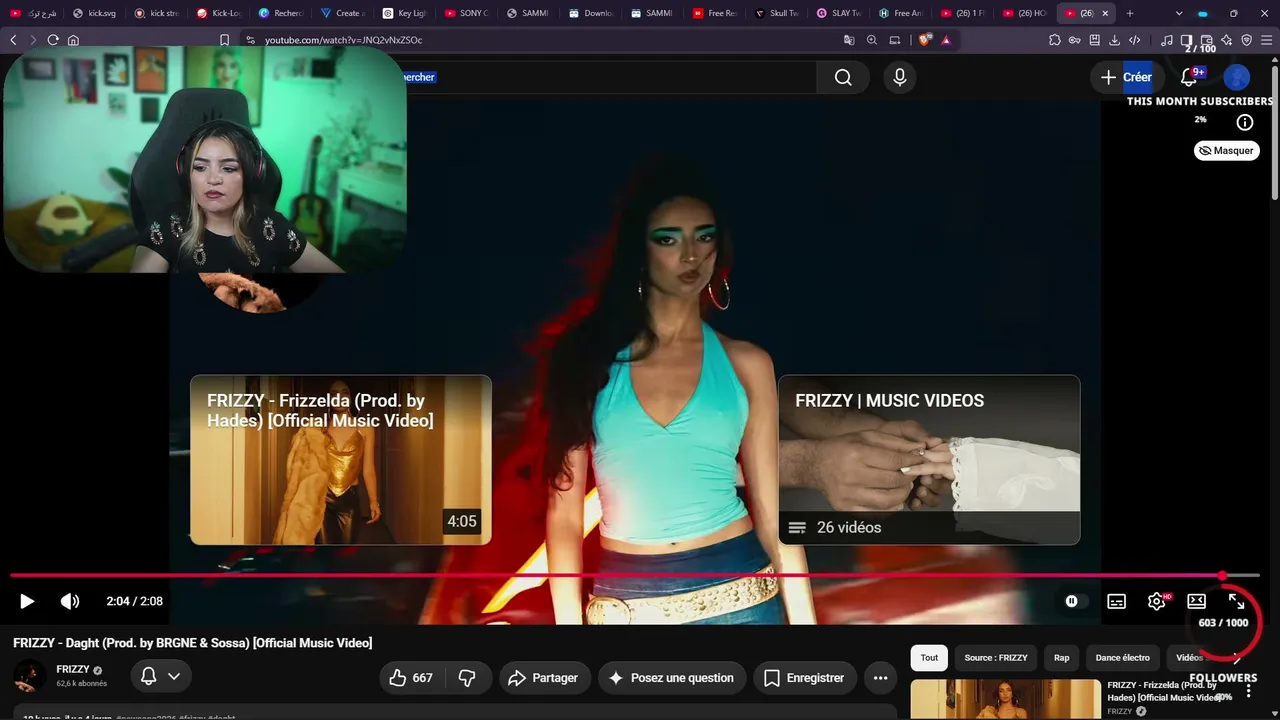Open the Brave Leo AI sparkle icon

(1227, 40)
